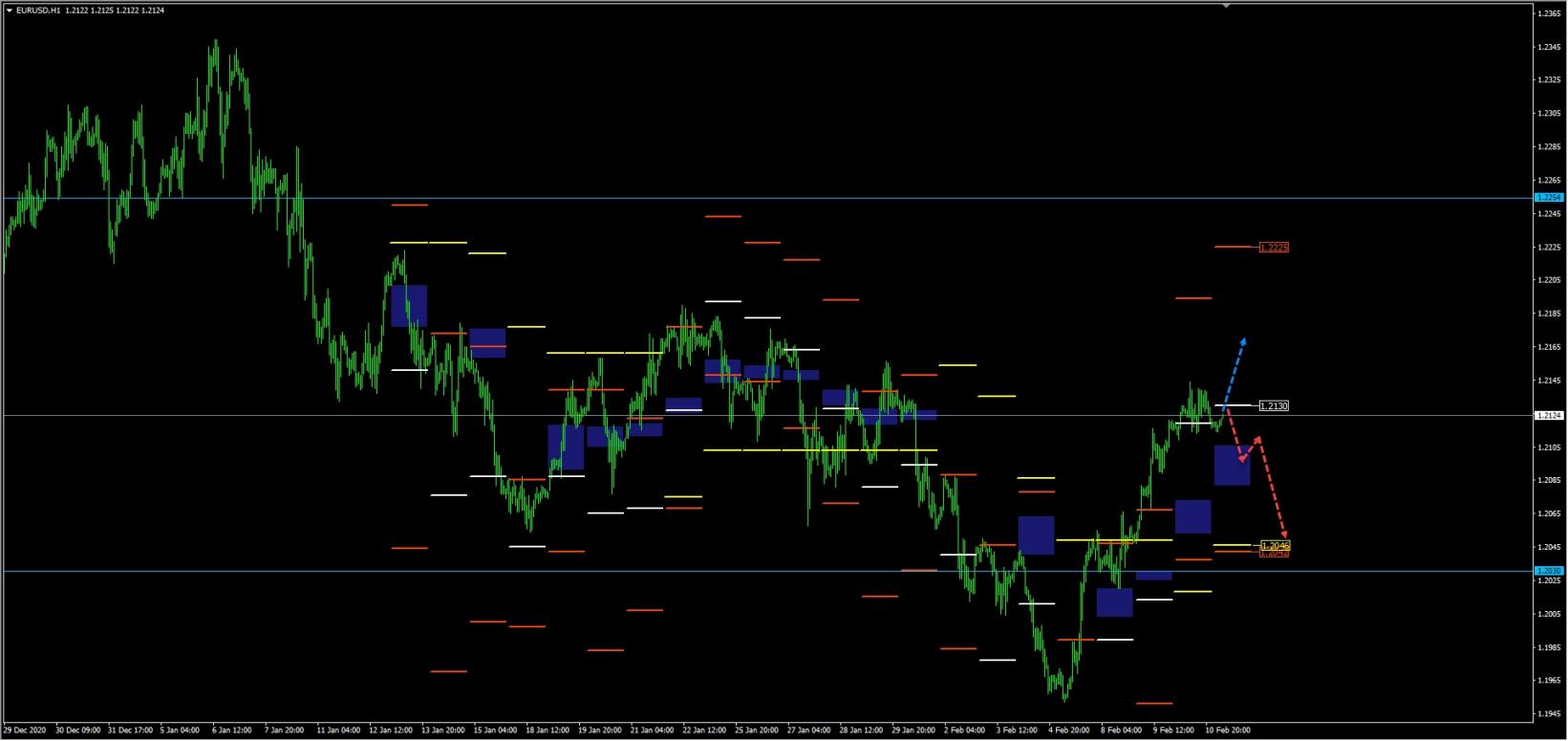The image size is (1568, 741).
Task: Click 1.2345 on the price scale
Action: (x=1549, y=47)
